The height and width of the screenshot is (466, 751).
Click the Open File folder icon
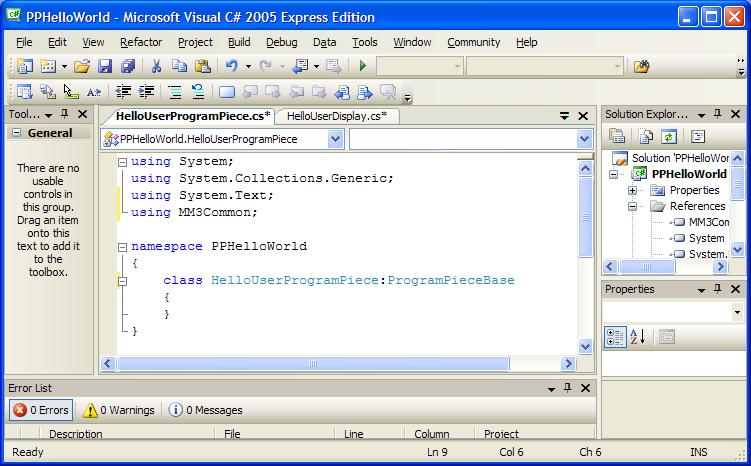click(82, 66)
